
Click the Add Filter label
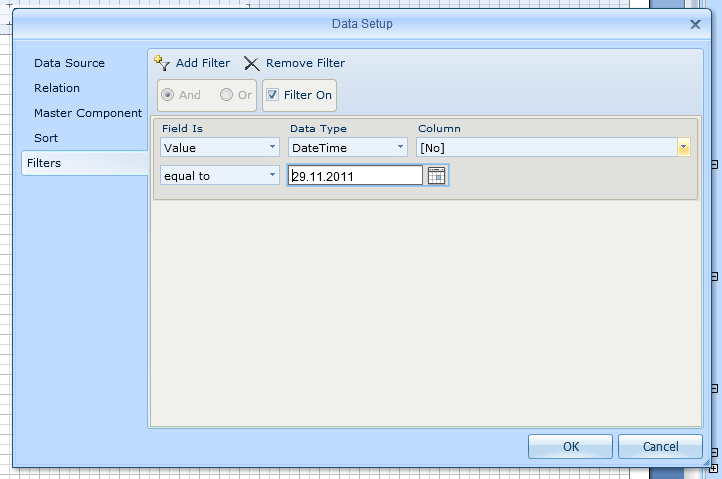click(203, 63)
